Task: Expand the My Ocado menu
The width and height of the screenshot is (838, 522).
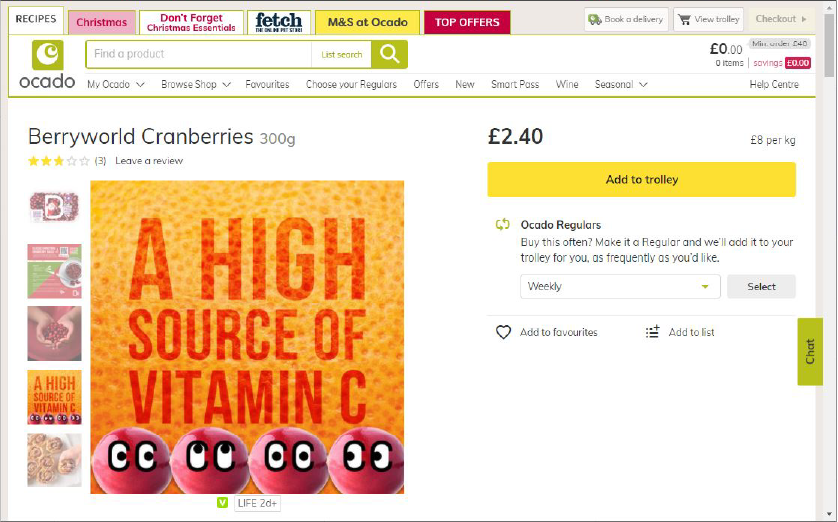Action: tap(116, 85)
